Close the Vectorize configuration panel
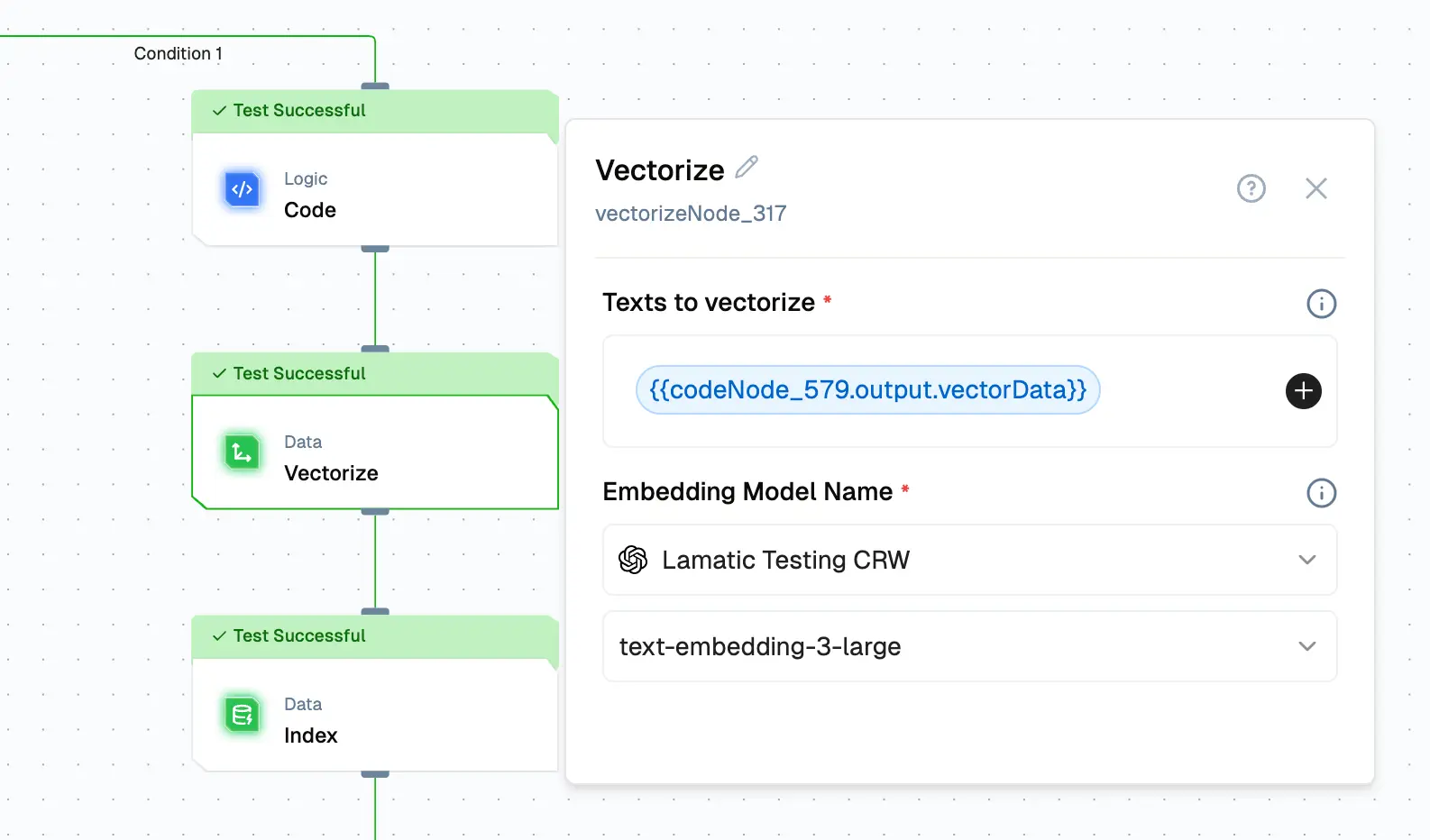 tap(1315, 188)
